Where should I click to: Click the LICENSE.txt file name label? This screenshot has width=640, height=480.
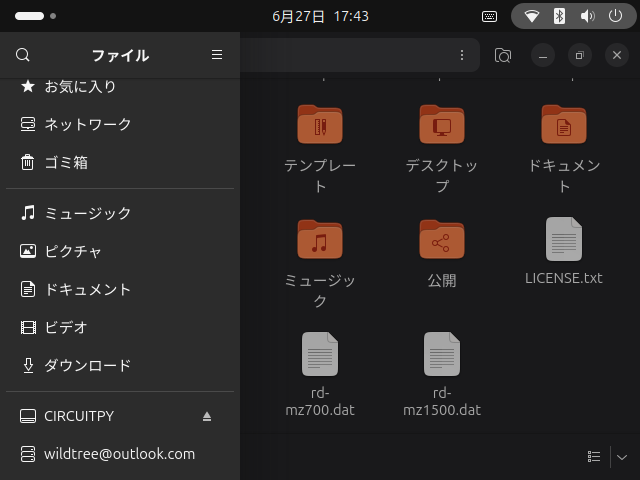pos(564,278)
